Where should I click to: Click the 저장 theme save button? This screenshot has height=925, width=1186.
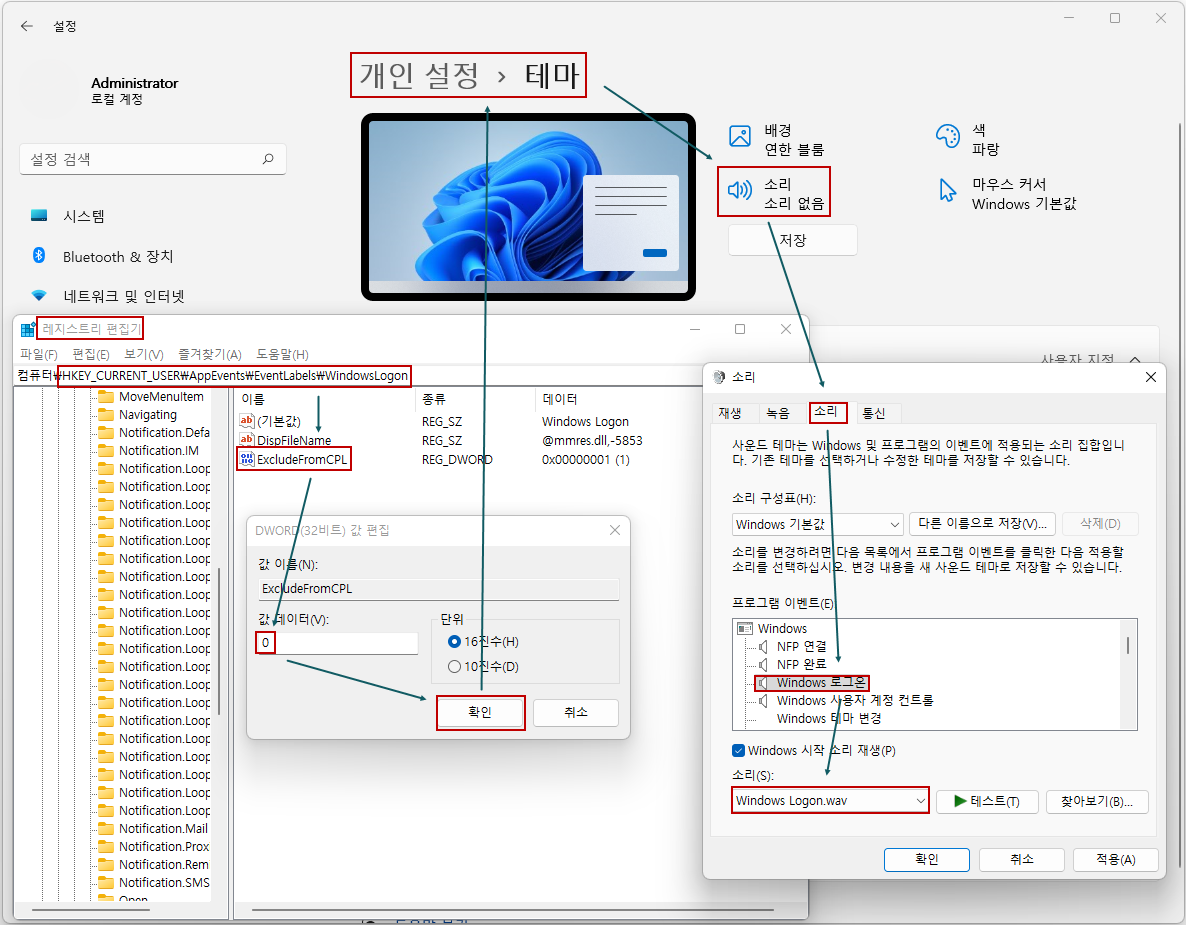(x=793, y=240)
